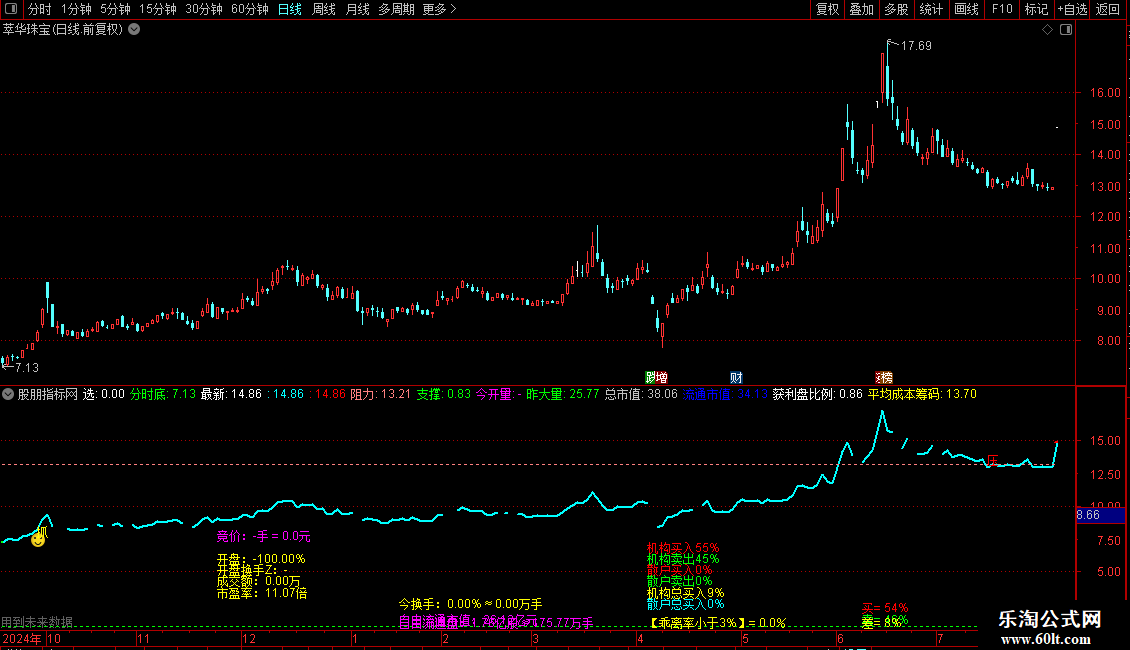Click the red 压 pressure marker
This screenshot has width=1130, height=650.
point(993,460)
